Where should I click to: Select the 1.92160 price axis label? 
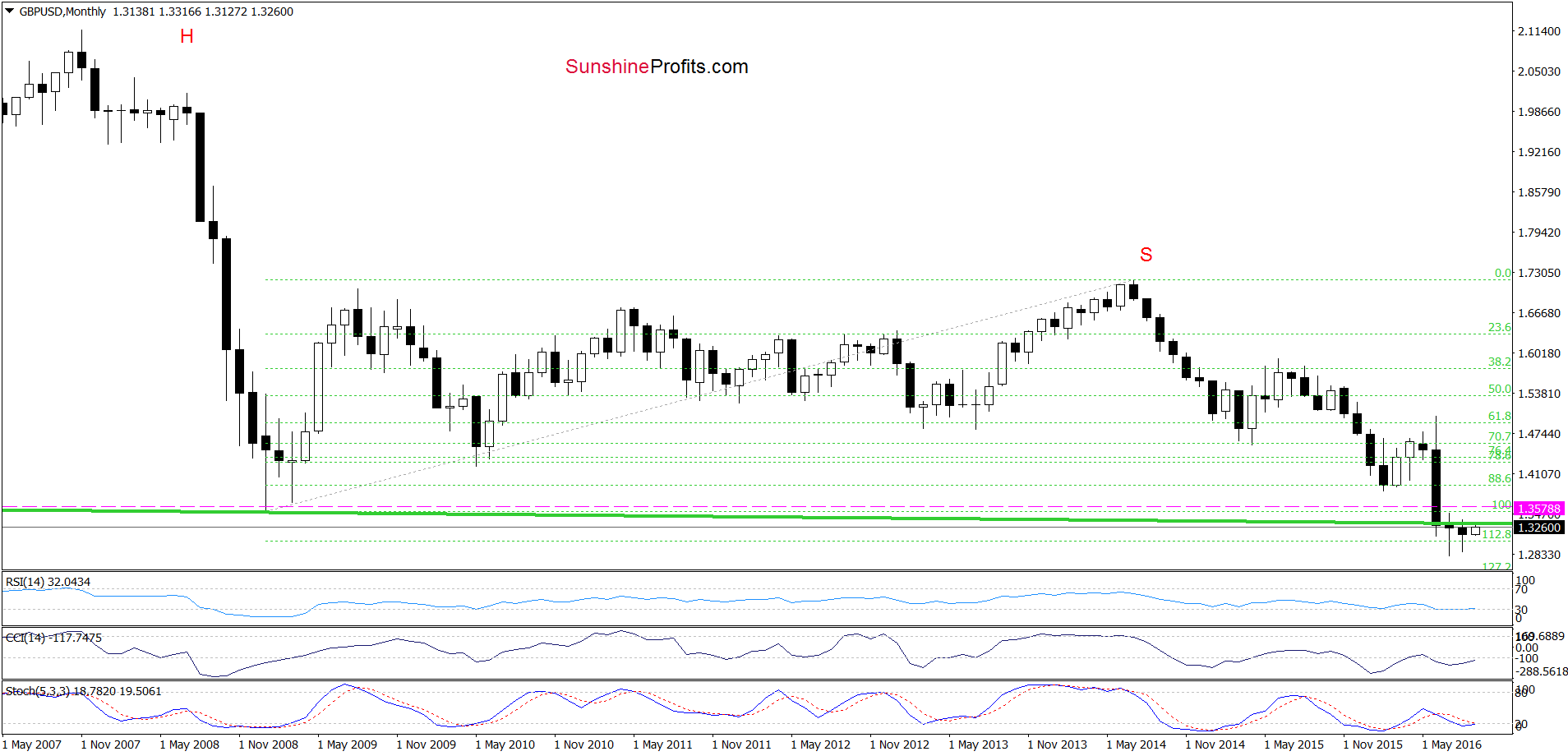click(1538, 152)
